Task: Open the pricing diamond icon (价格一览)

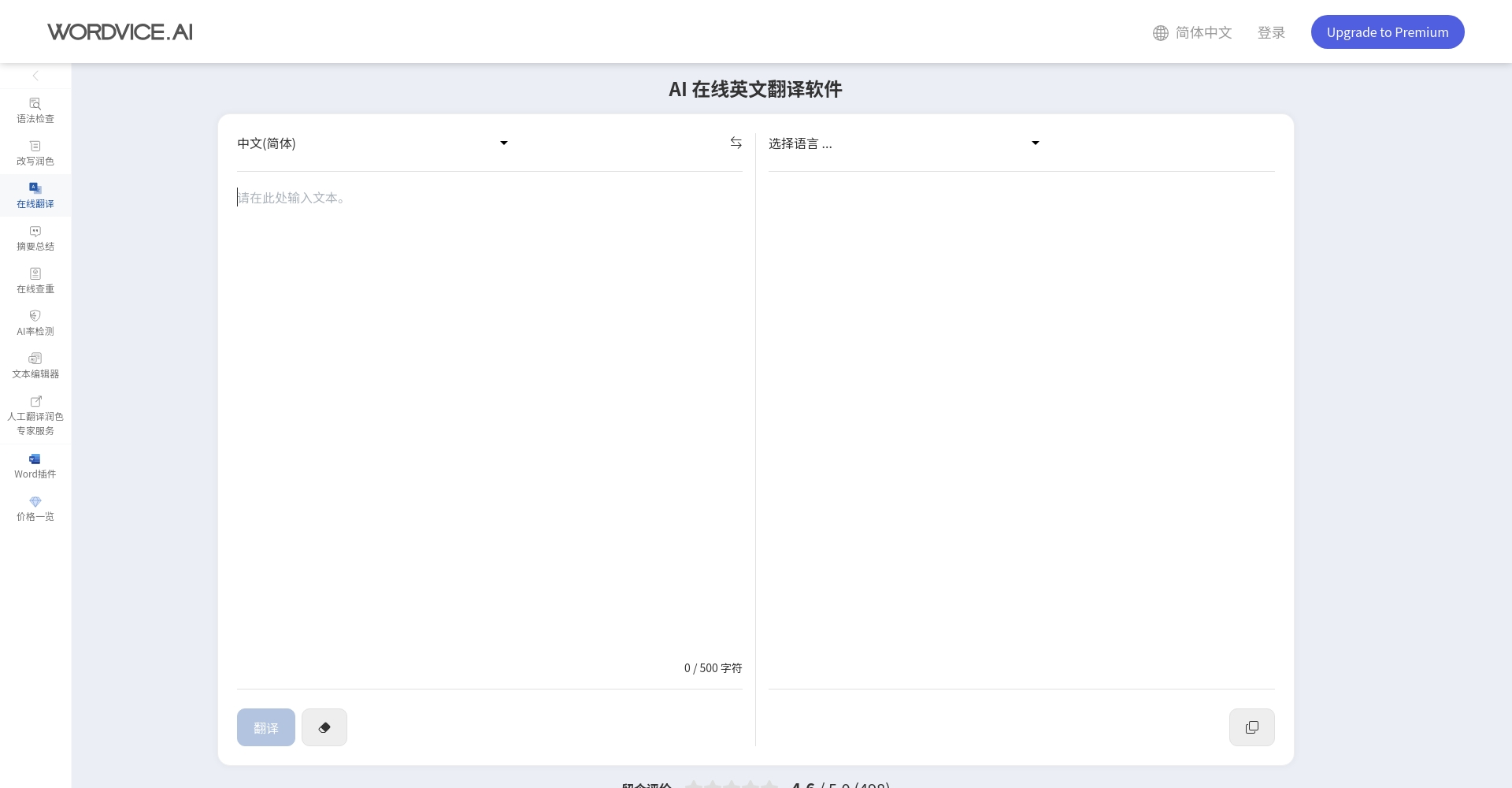Action: [35, 501]
